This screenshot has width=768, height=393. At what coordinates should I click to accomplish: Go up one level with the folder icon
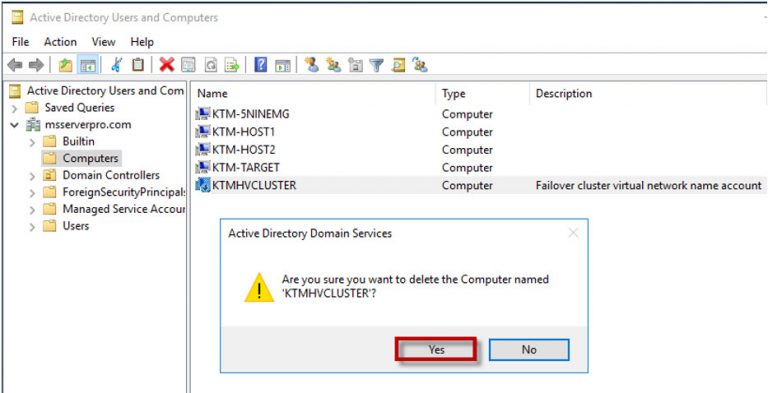click(65, 65)
